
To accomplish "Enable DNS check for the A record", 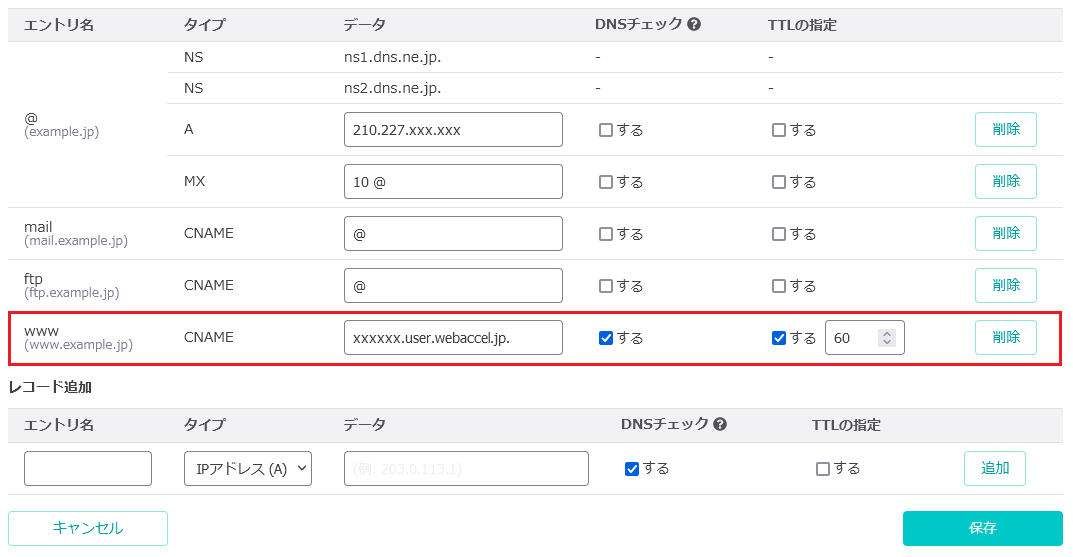I will (x=606, y=130).
